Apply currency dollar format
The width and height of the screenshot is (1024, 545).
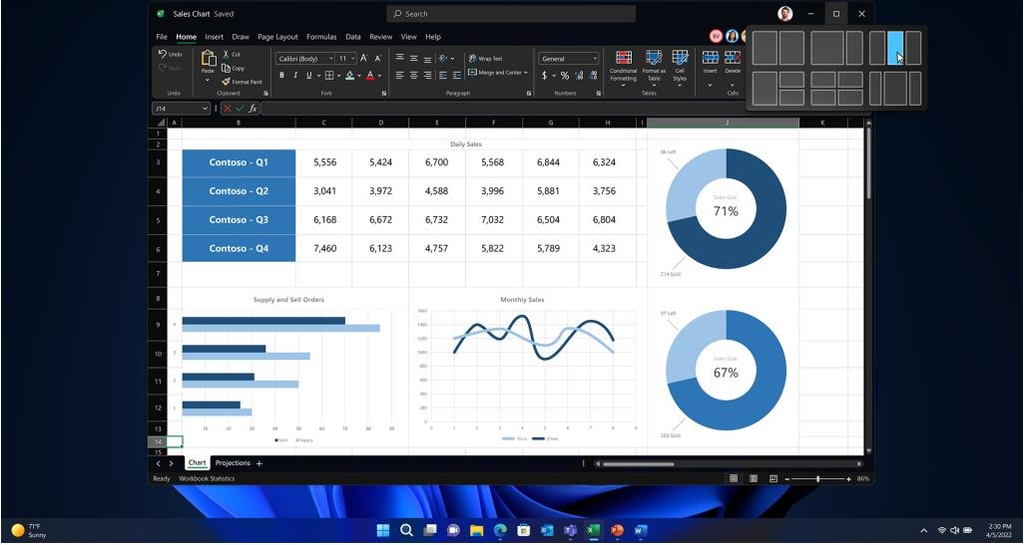tap(545, 75)
